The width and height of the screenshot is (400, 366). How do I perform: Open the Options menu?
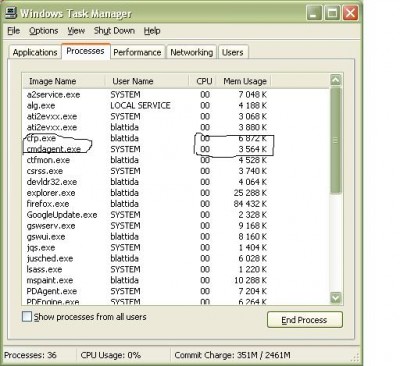43,31
